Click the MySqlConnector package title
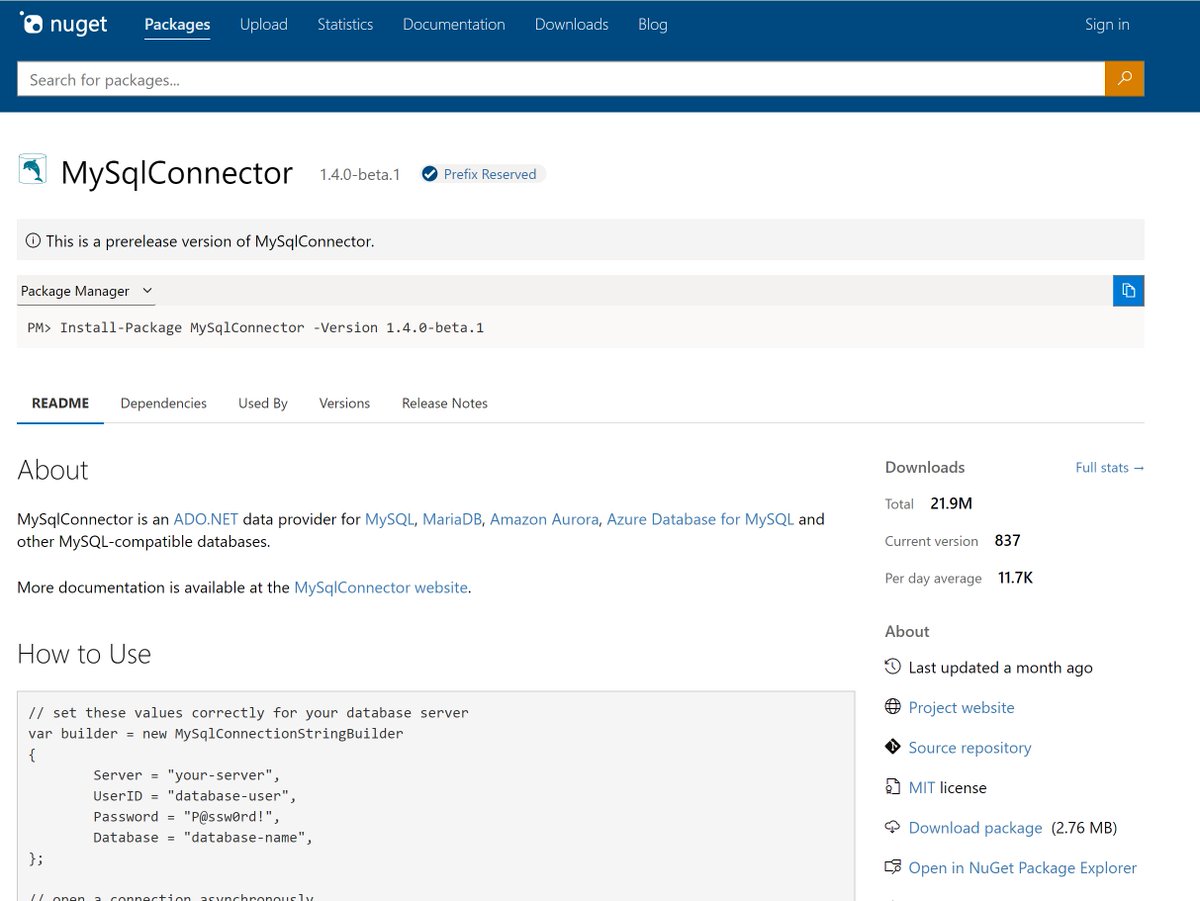The image size is (1200, 901). [177, 172]
